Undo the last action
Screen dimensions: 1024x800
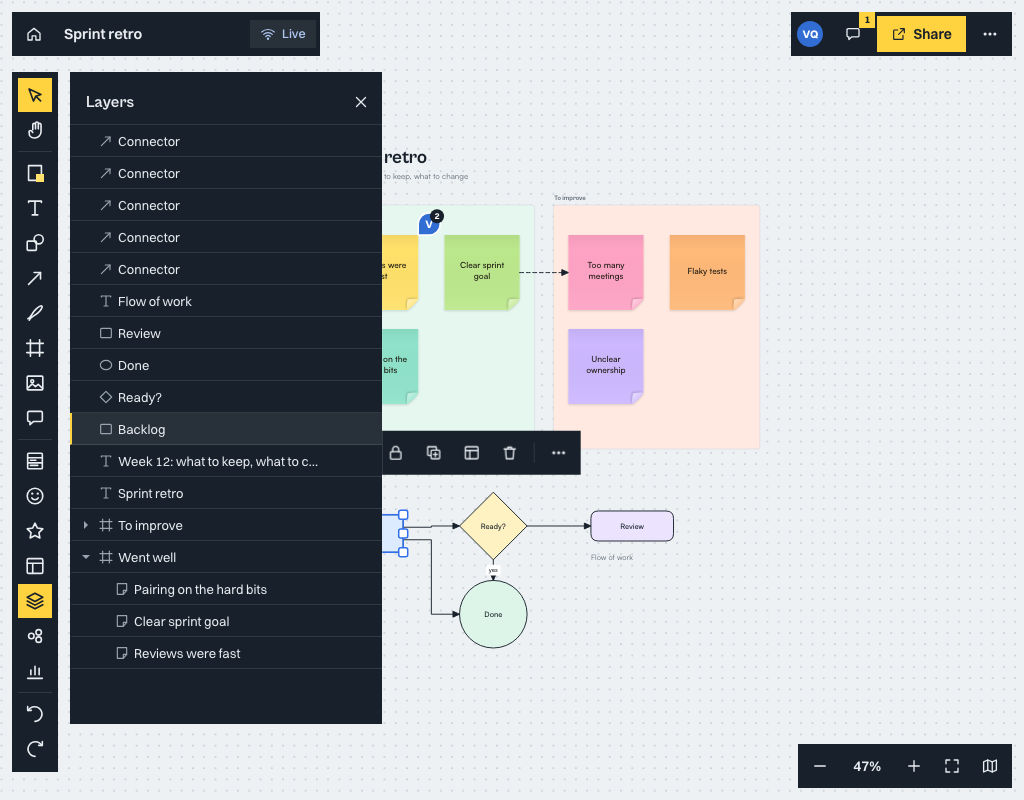(35, 714)
